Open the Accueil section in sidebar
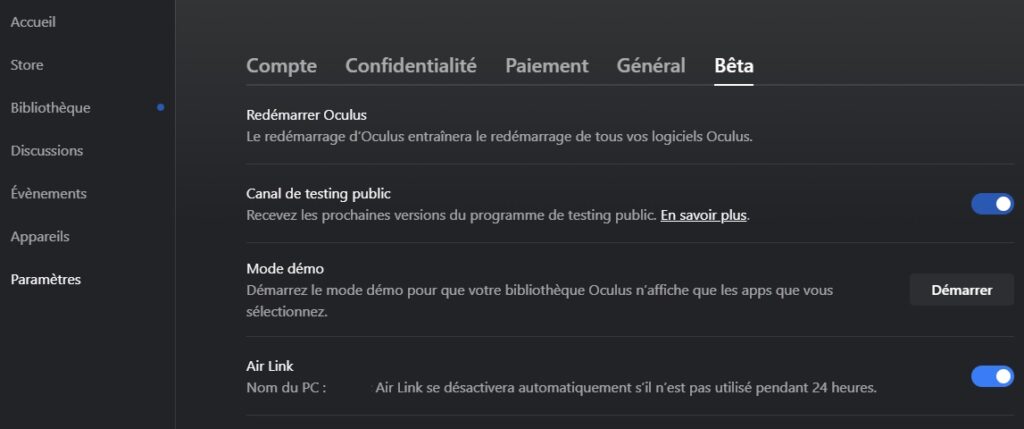This screenshot has width=1024, height=429. (x=33, y=22)
